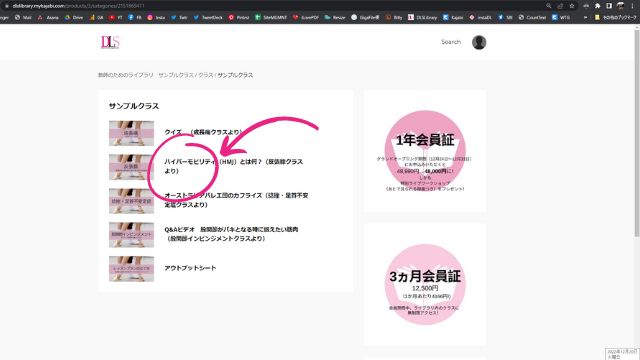Open the user avatar profile menu
The height and width of the screenshot is (360, 640).
pos(479,42)
